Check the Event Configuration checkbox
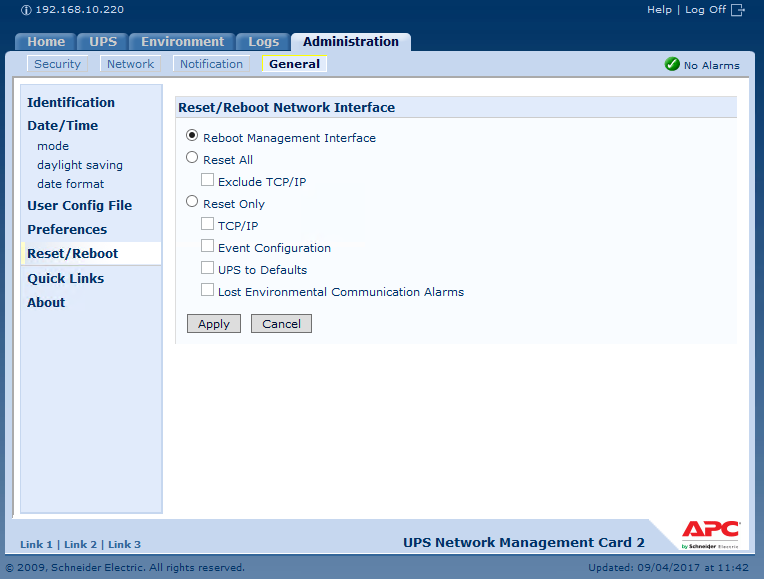Image resolution: width=764 pixels, height=579 pixels. tap(207, 247)
